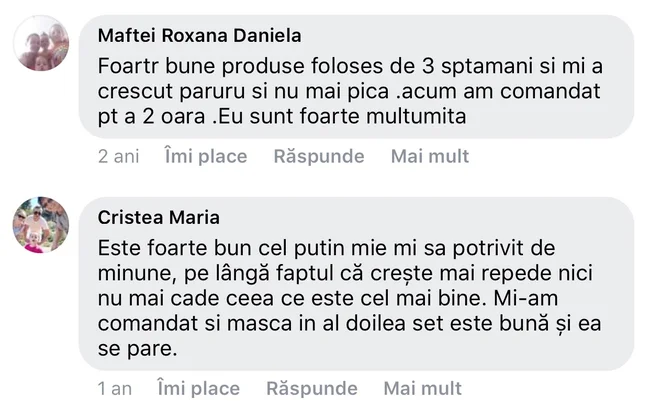The height and width of the screenshot is (410, 650).
Task: Open the '1 an' comment timestamp
Action: [115, 388]
